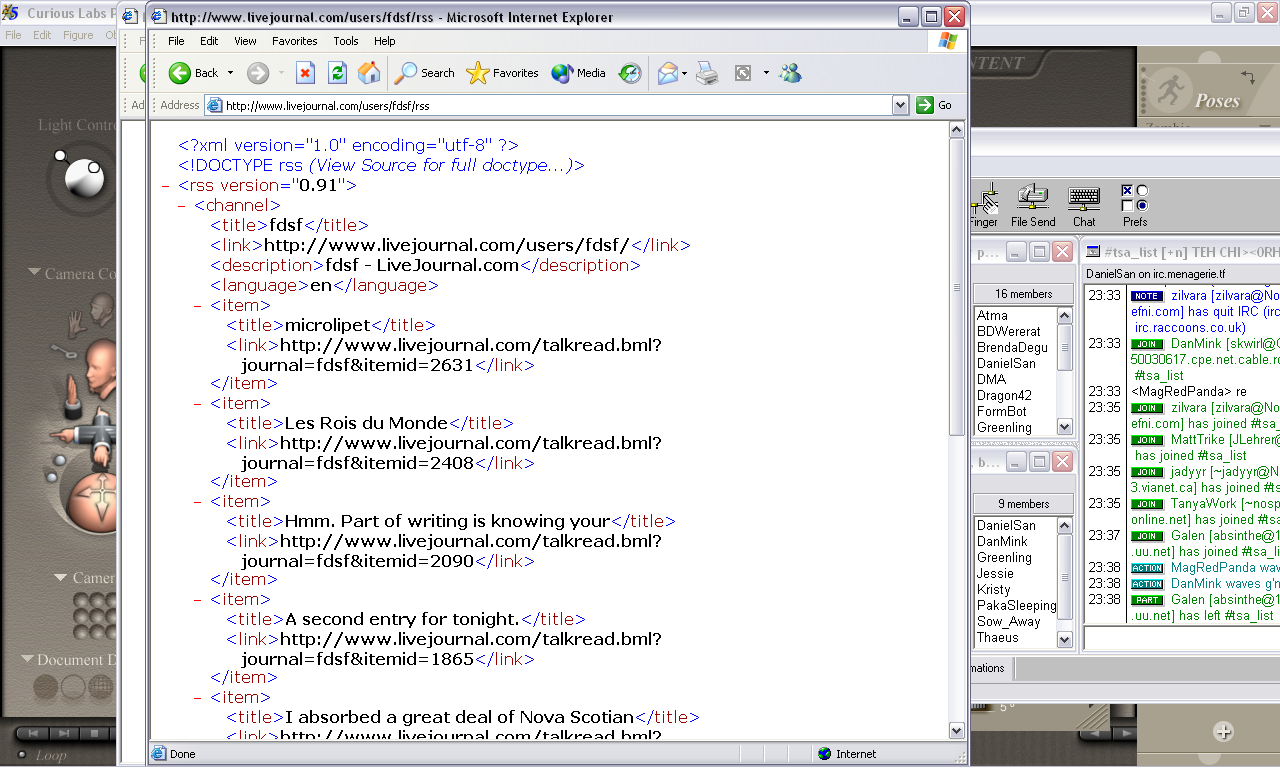1280x768 pixels.
Task: Collapse item above 'Hmm. Part of writing' title
Action: coord(198,502)
